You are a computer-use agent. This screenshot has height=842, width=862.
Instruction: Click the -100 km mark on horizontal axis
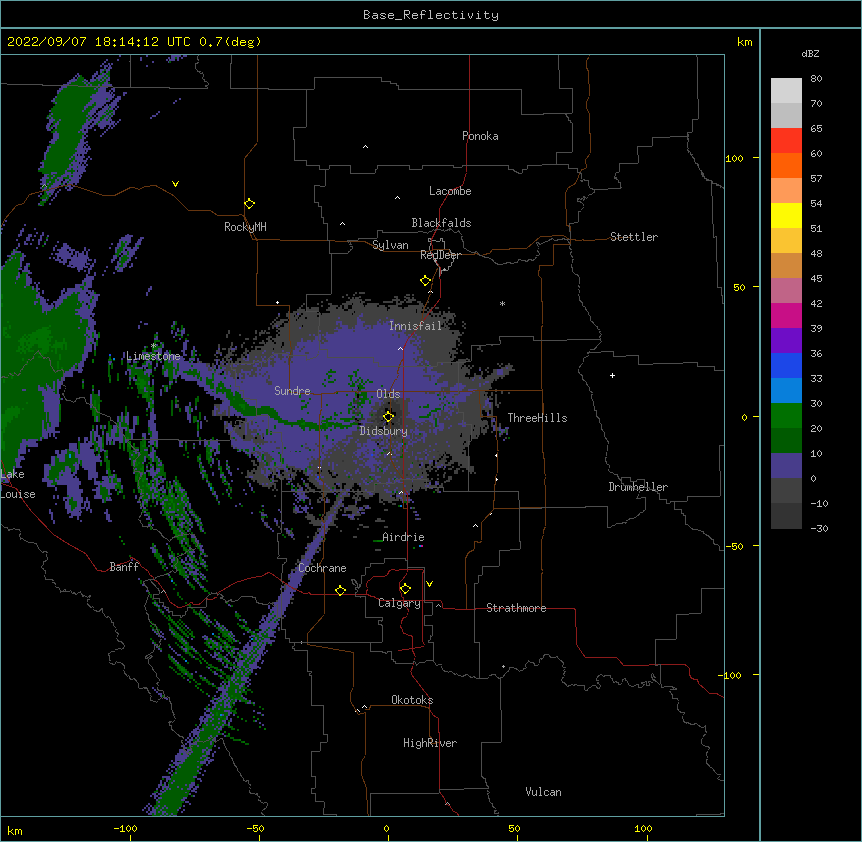click(125, 829)
